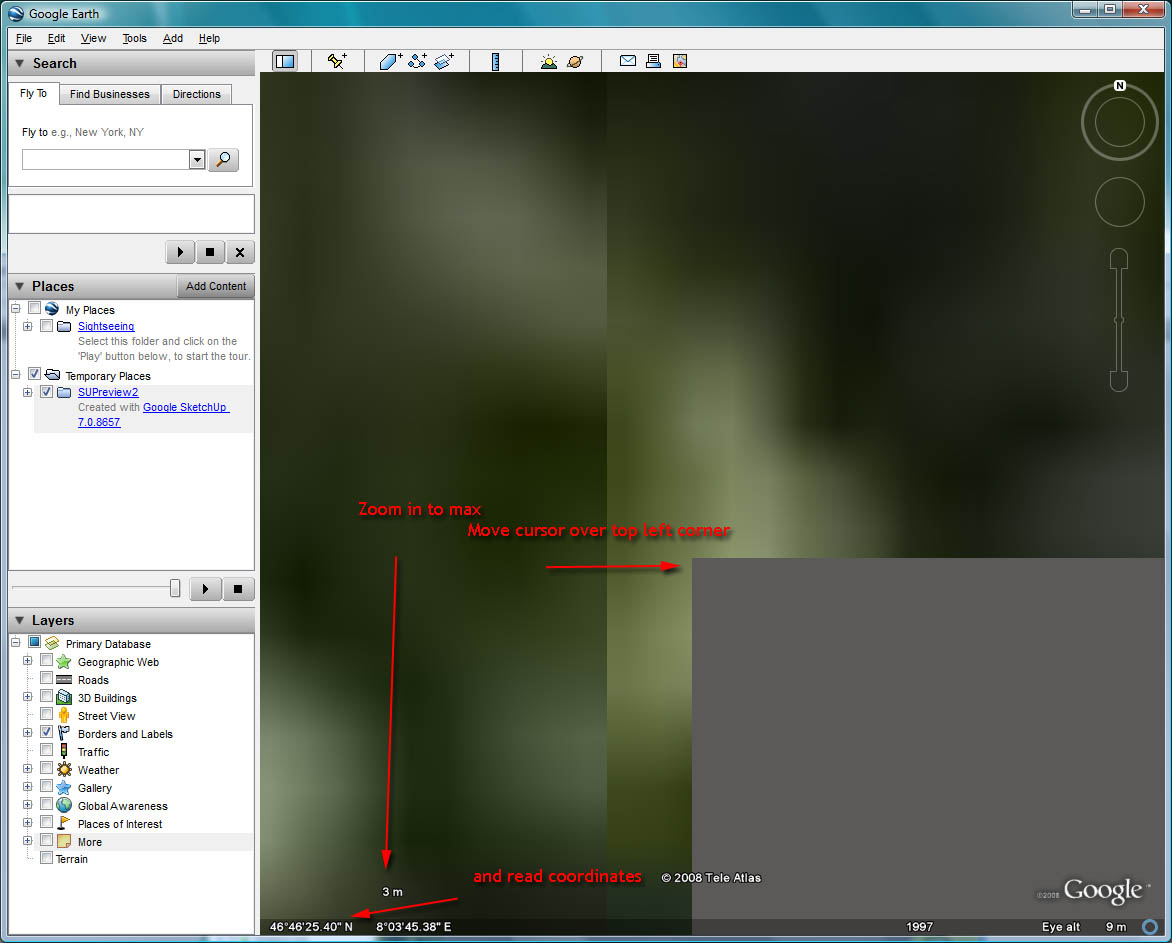Click the My Places globe icon

(52, 309)
